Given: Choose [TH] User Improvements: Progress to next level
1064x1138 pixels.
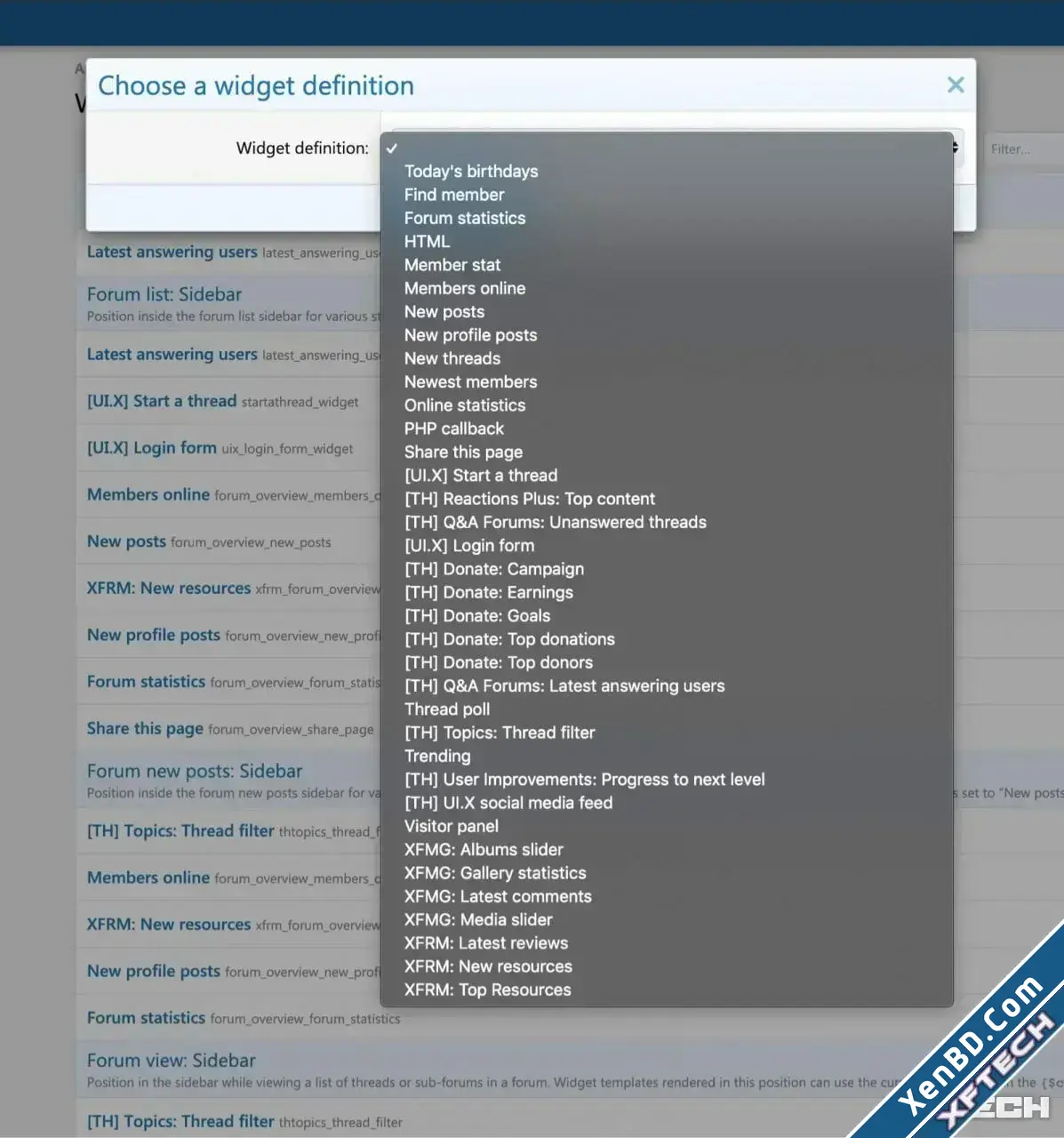Looking at the screenshot, I should [667, 780].
